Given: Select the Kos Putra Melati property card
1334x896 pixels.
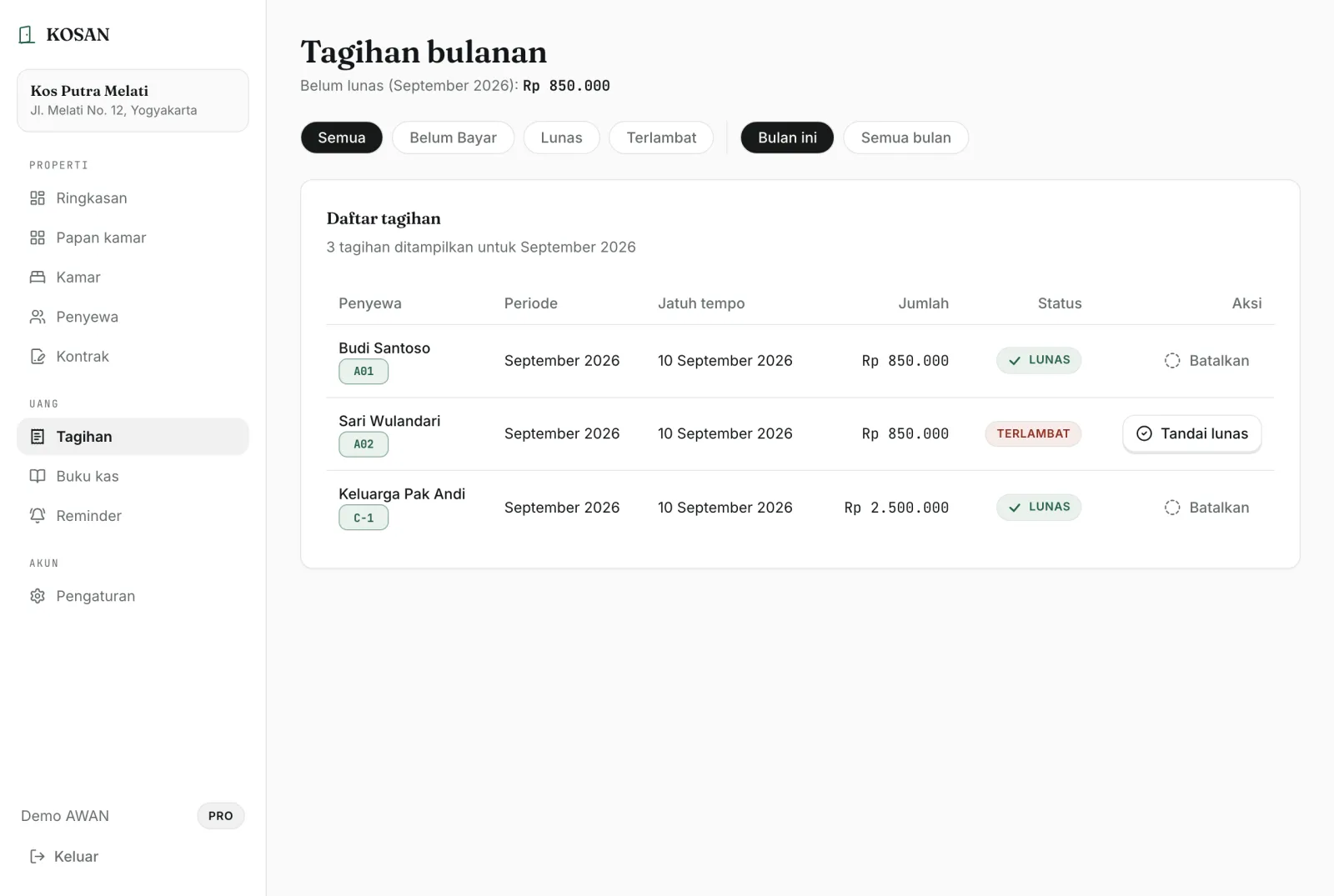Looking at the screenshot, I should coord(133,100).
